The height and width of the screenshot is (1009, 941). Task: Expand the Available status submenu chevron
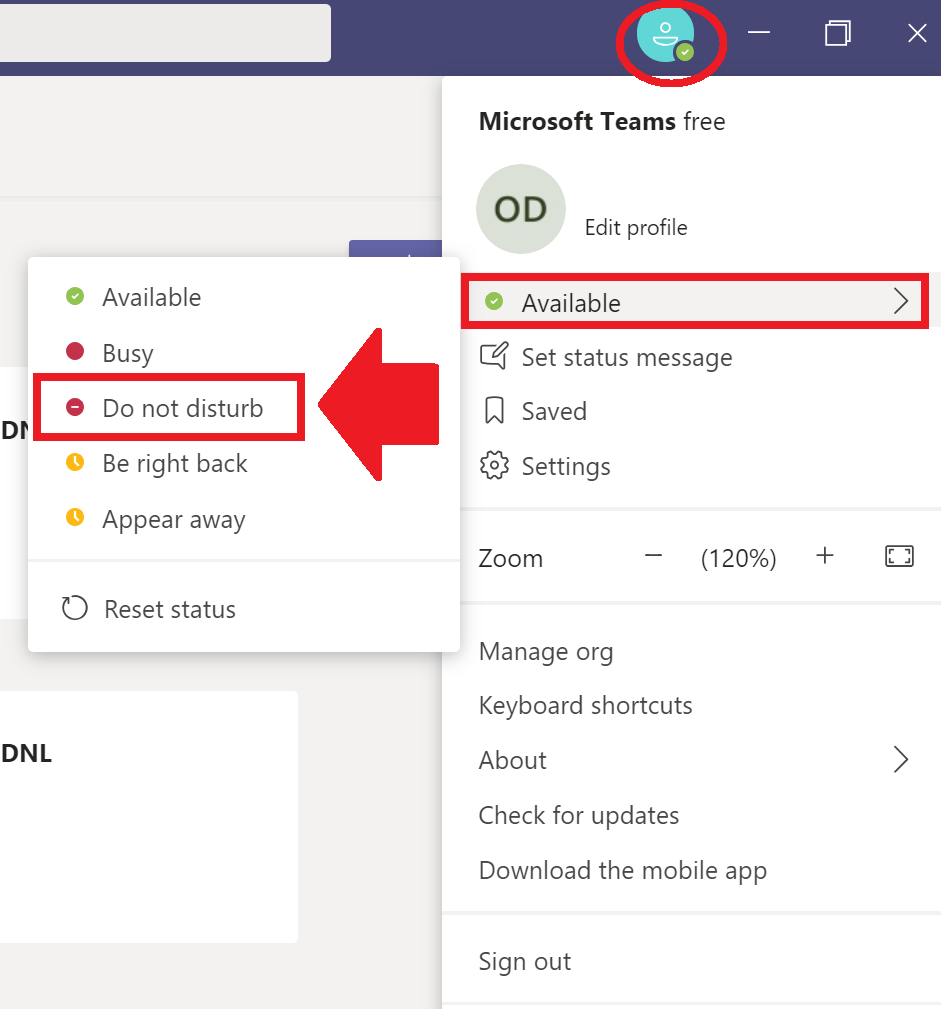[901, 301]
